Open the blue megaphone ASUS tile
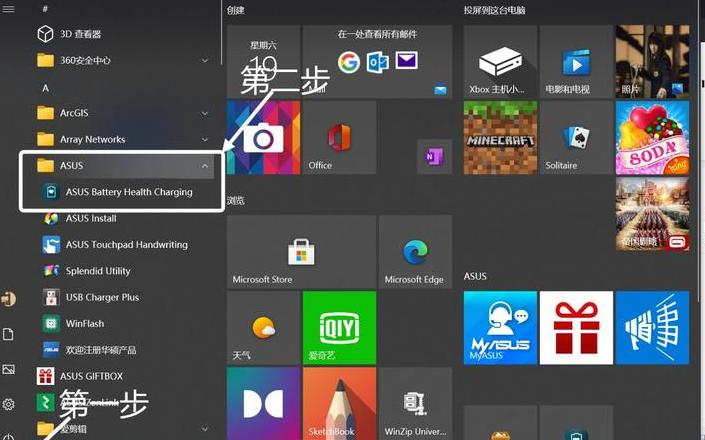 coord(652,328)
